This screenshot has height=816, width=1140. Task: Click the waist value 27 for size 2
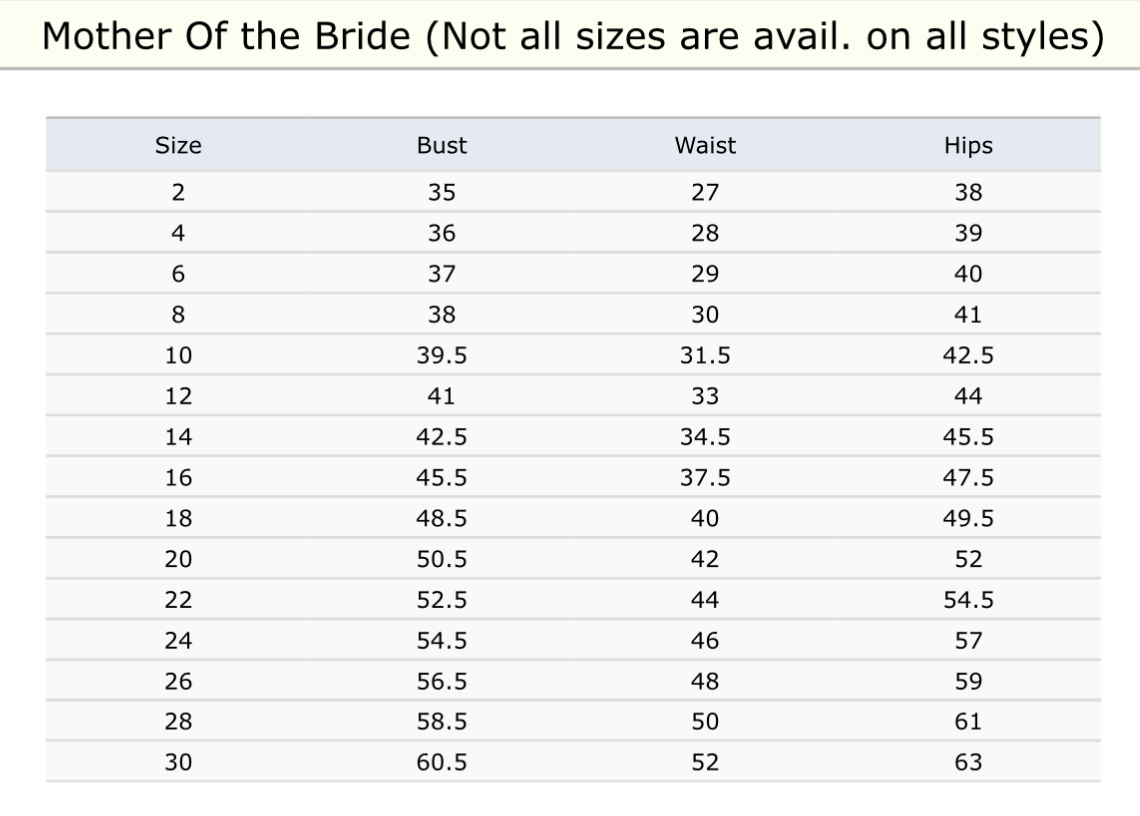coord(705,193)
